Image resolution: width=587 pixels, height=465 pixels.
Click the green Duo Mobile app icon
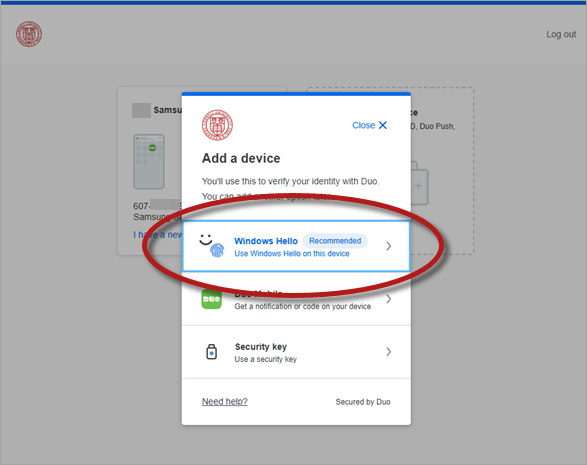pos(212,299)
